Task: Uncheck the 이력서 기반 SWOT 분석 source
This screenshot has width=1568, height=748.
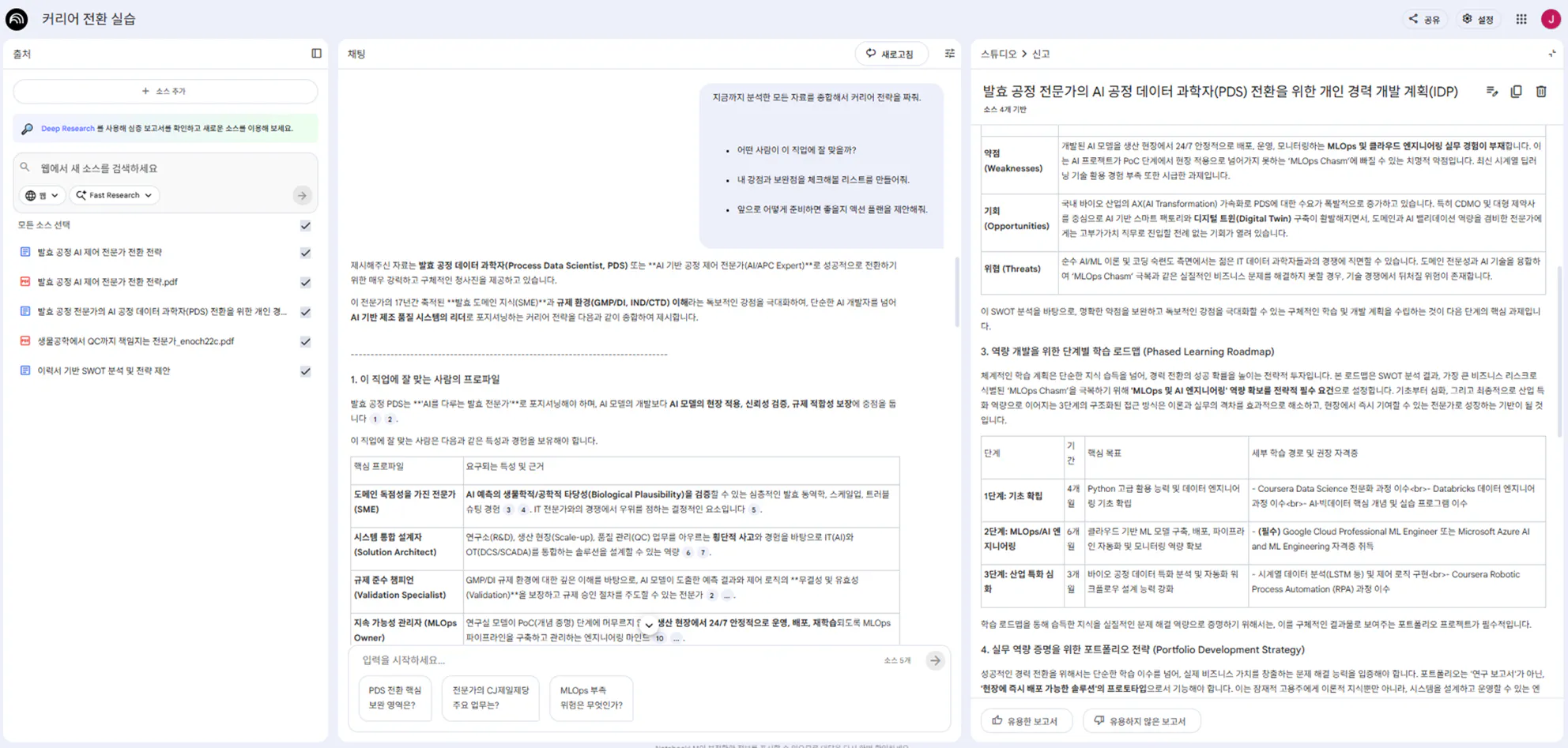Action: pos(305,370)
